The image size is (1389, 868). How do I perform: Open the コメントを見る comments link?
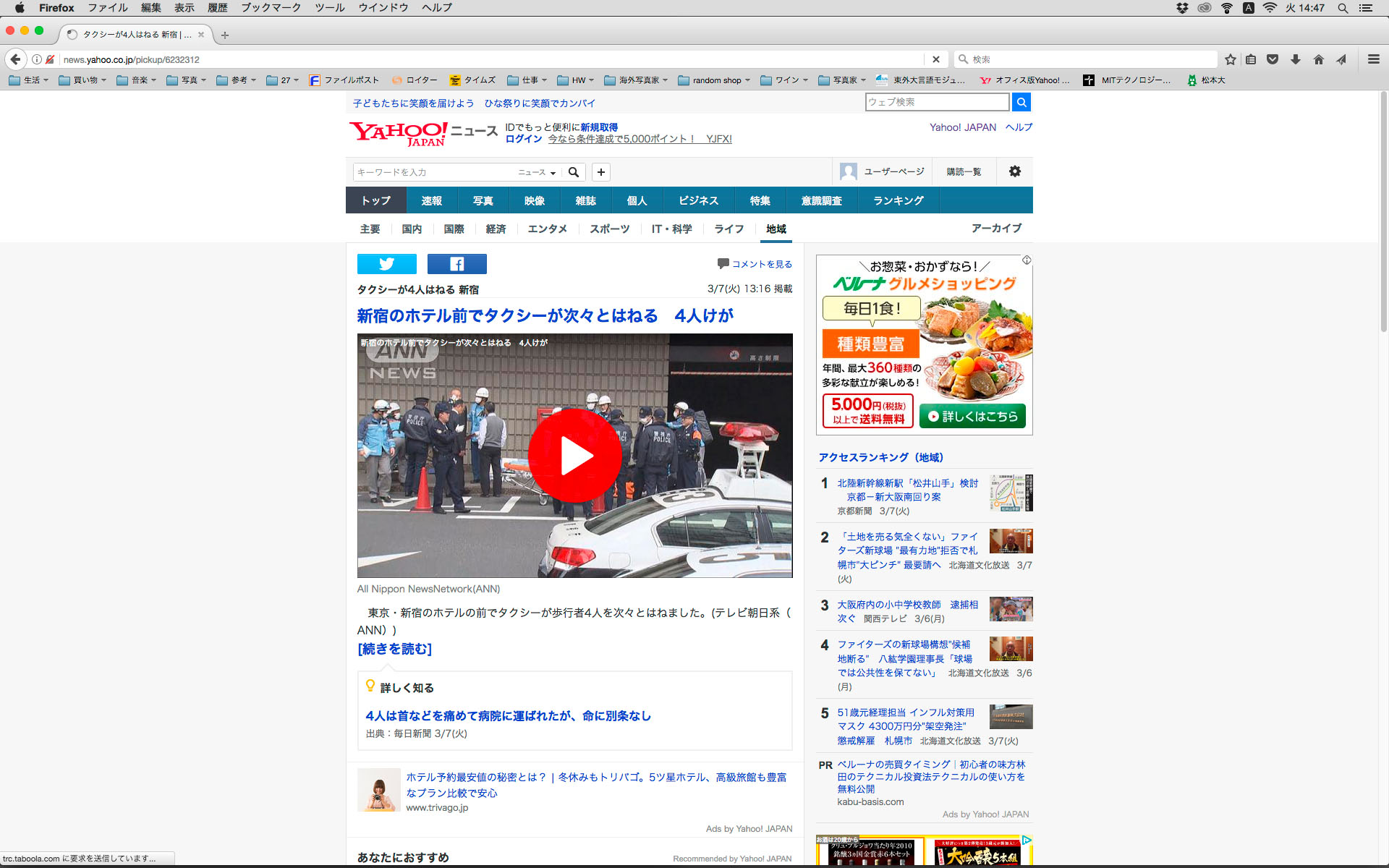[x=761, y=264]
